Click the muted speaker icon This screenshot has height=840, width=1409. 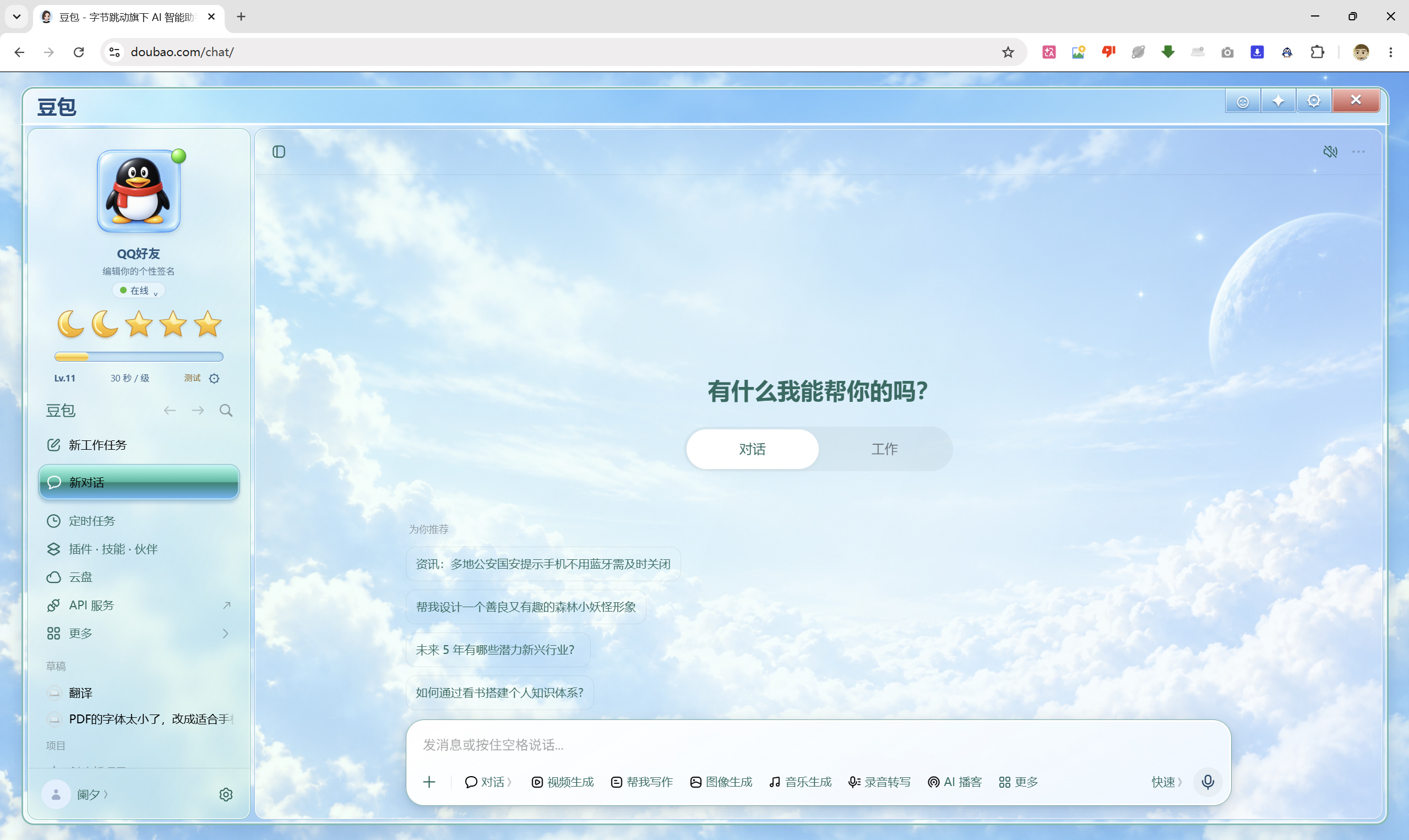1330,152
